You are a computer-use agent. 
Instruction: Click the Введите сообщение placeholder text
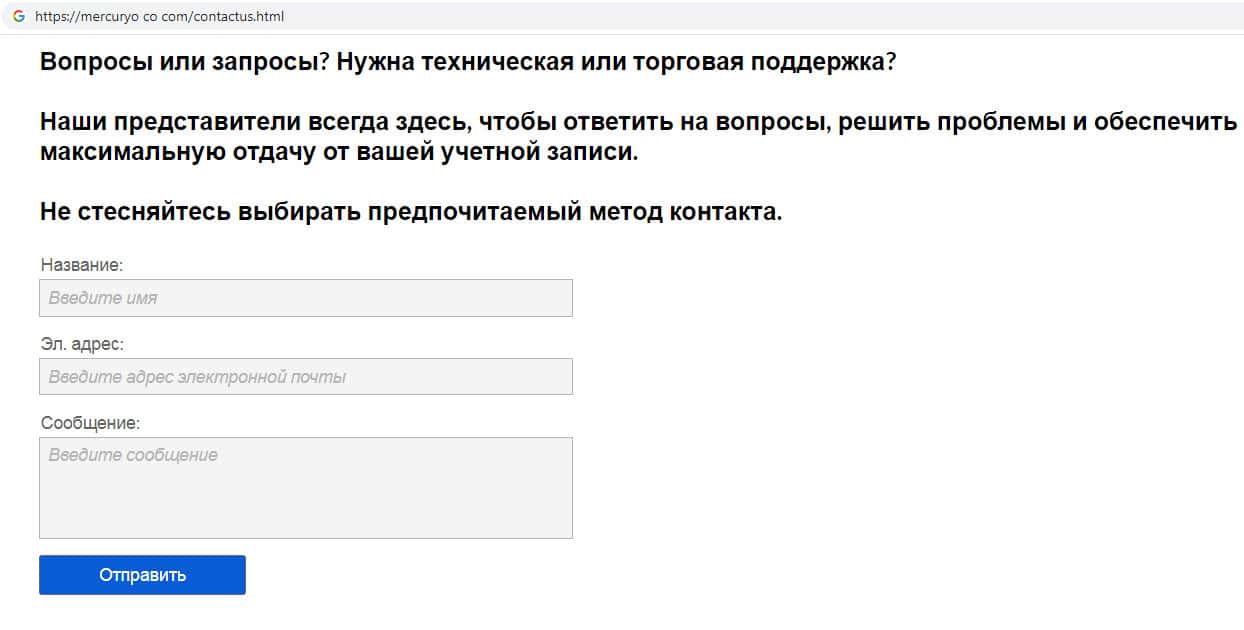click(133, 455)
